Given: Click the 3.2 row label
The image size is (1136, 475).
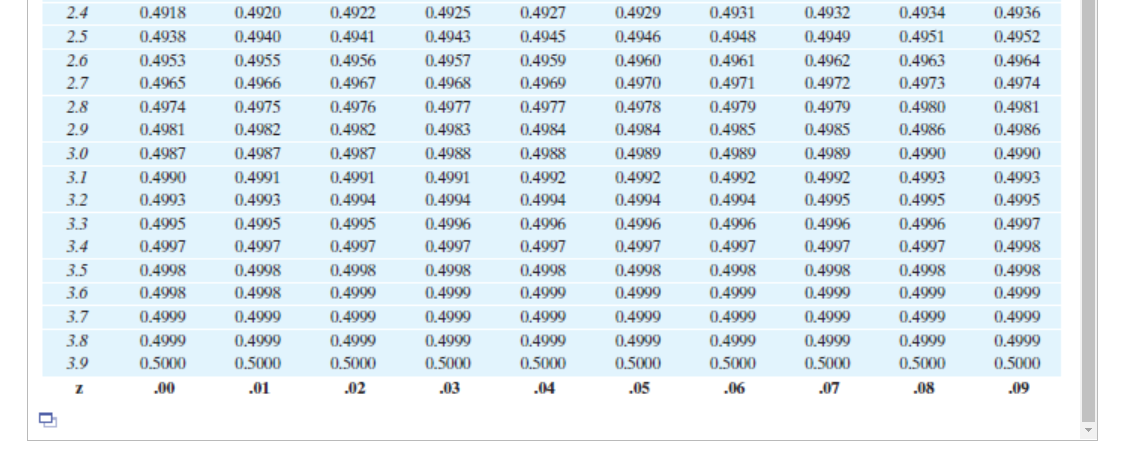Looking at the screenshot, I should point(78,200).
